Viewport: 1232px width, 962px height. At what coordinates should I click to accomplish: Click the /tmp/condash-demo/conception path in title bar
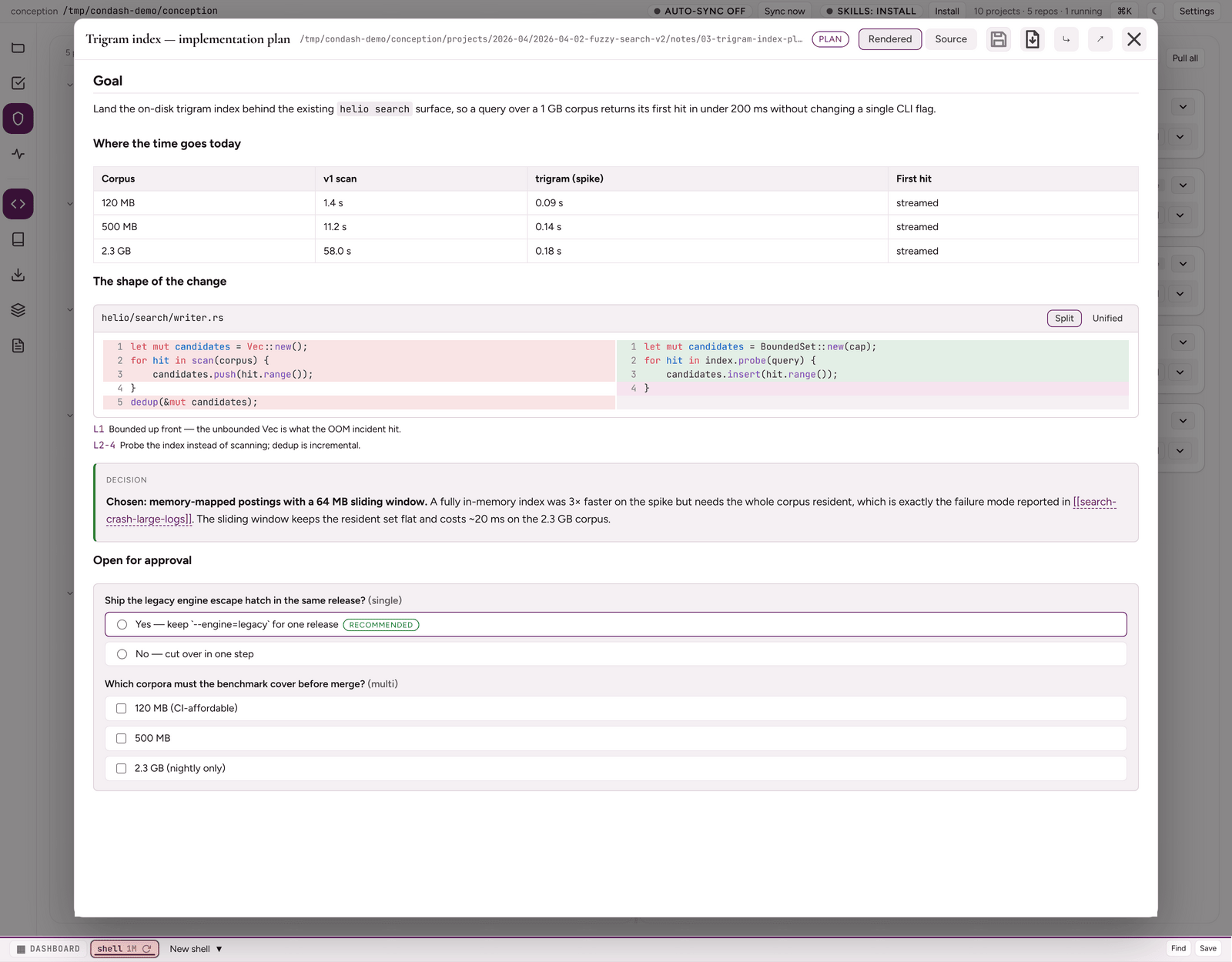tap(140, 11)
